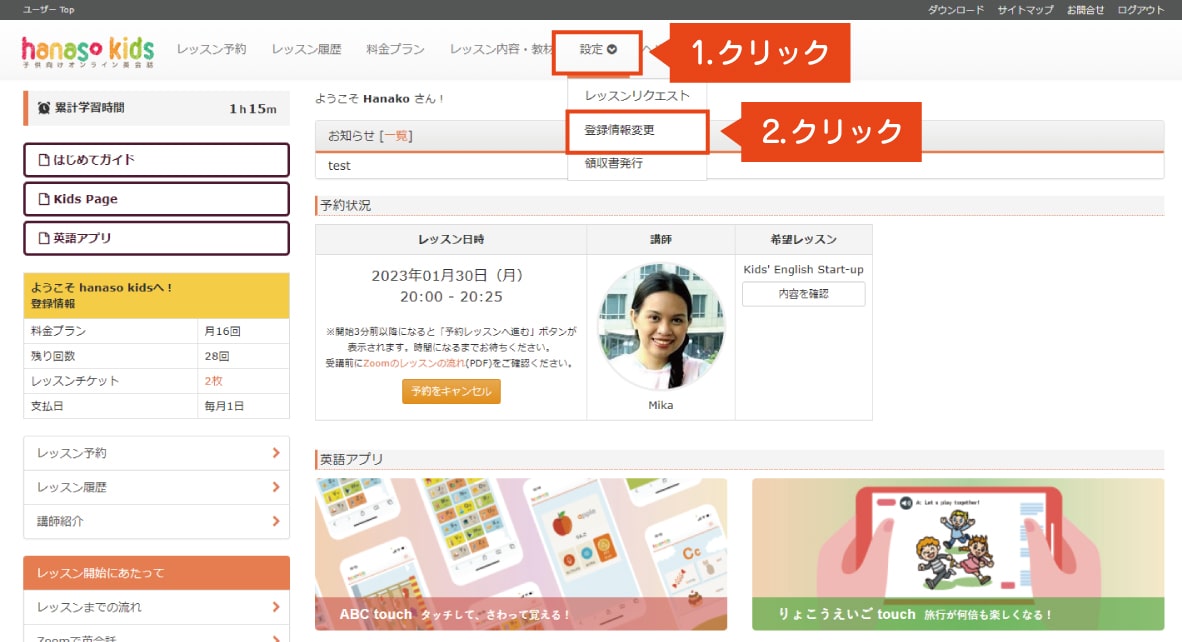Open the 料金プラン navigation item
The image size is (1182, 642).
point(396,47)
